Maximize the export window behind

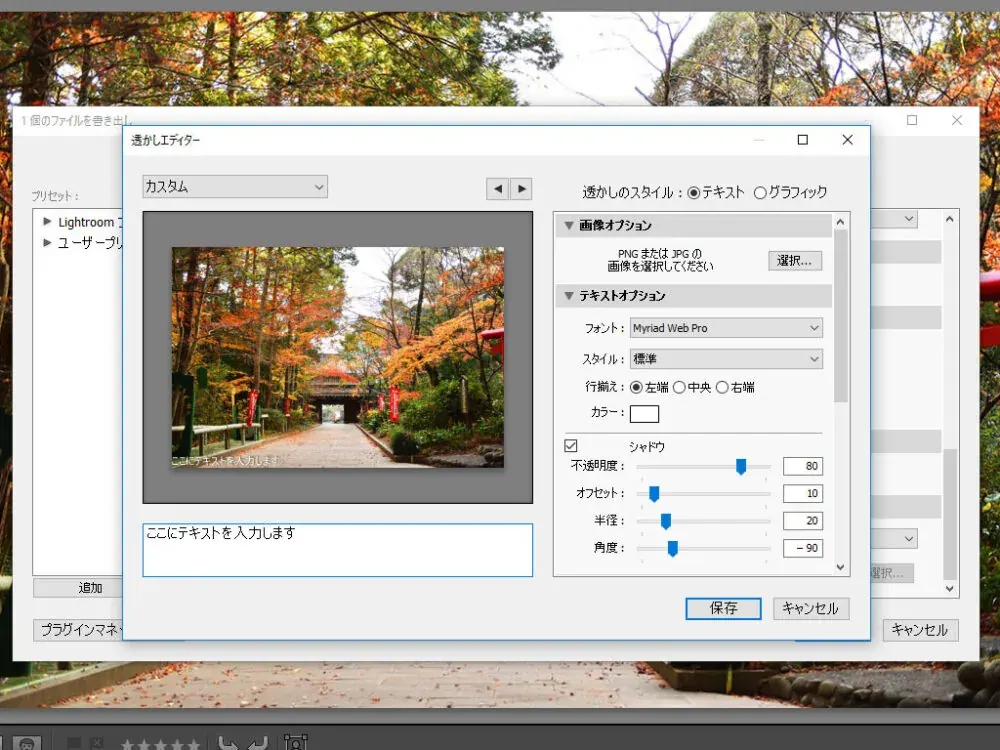(912, 120)
